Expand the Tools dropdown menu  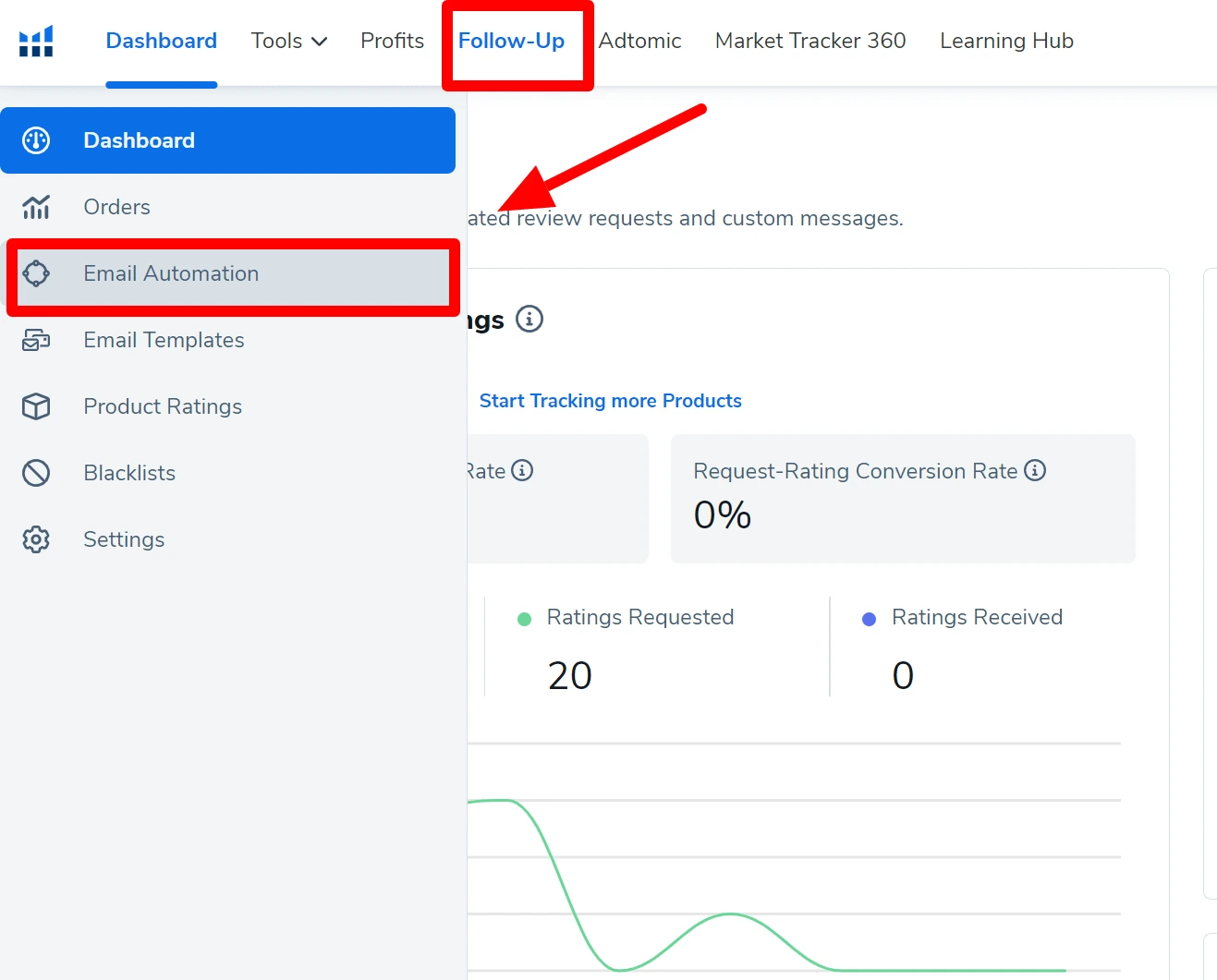[x=288, y=41]
